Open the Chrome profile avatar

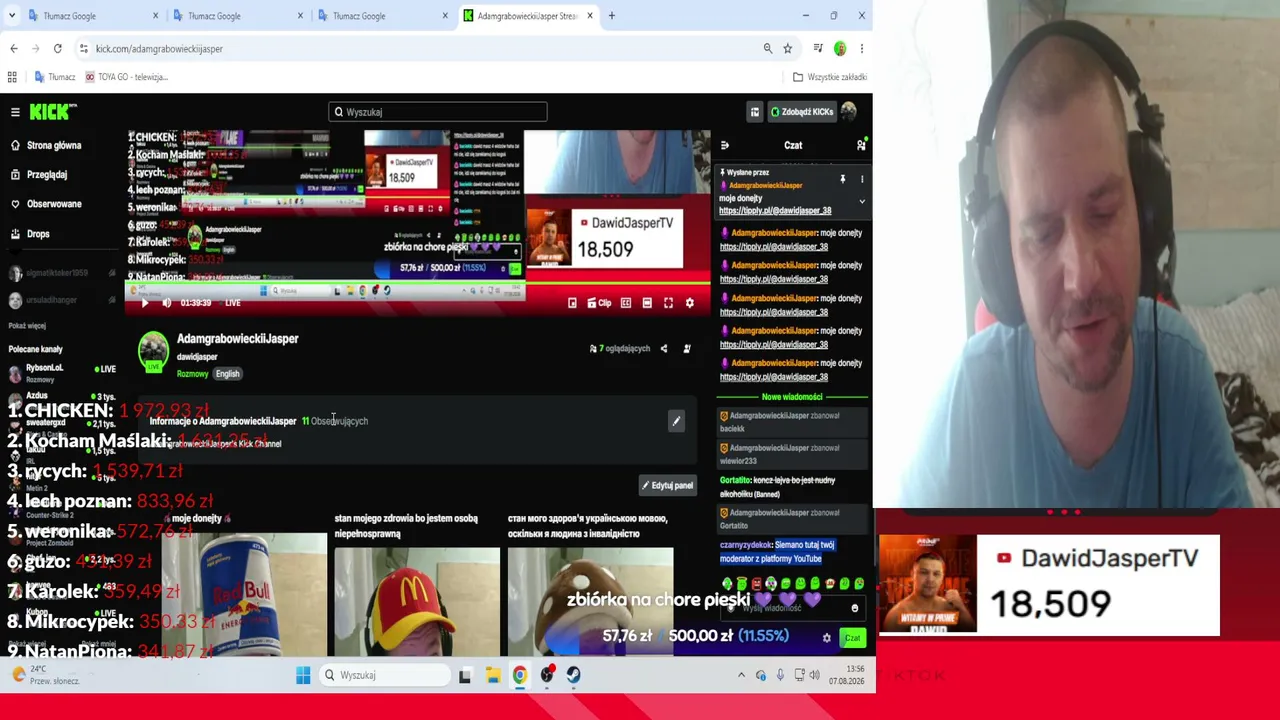[840, 48]
